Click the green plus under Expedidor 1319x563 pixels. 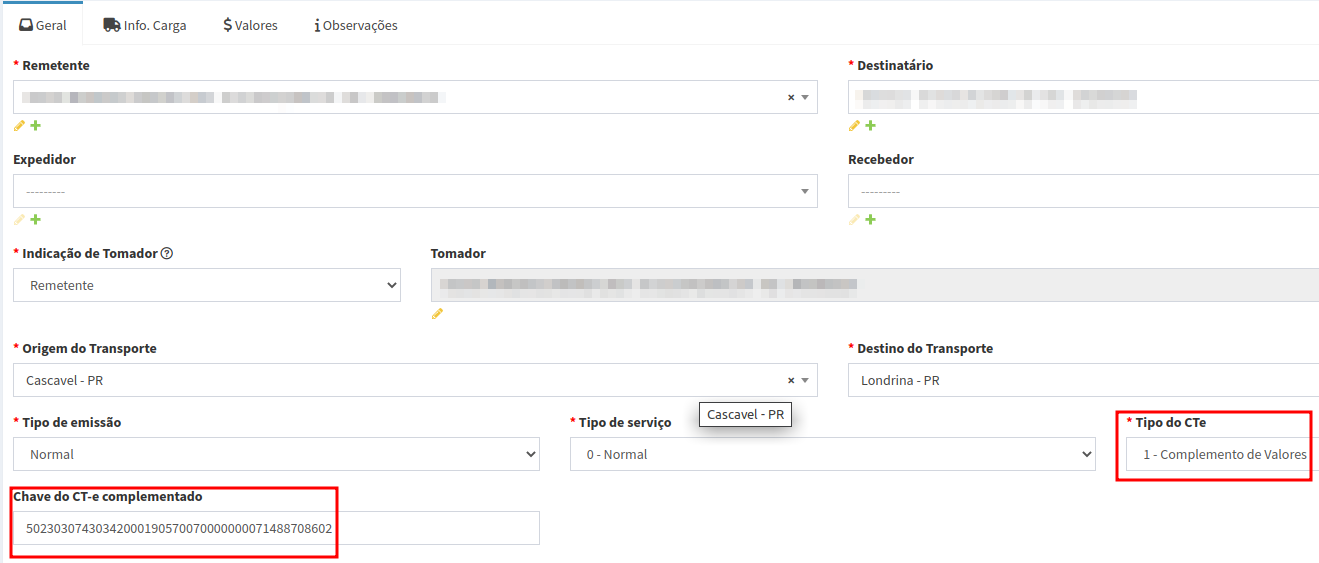click(36, 220)
